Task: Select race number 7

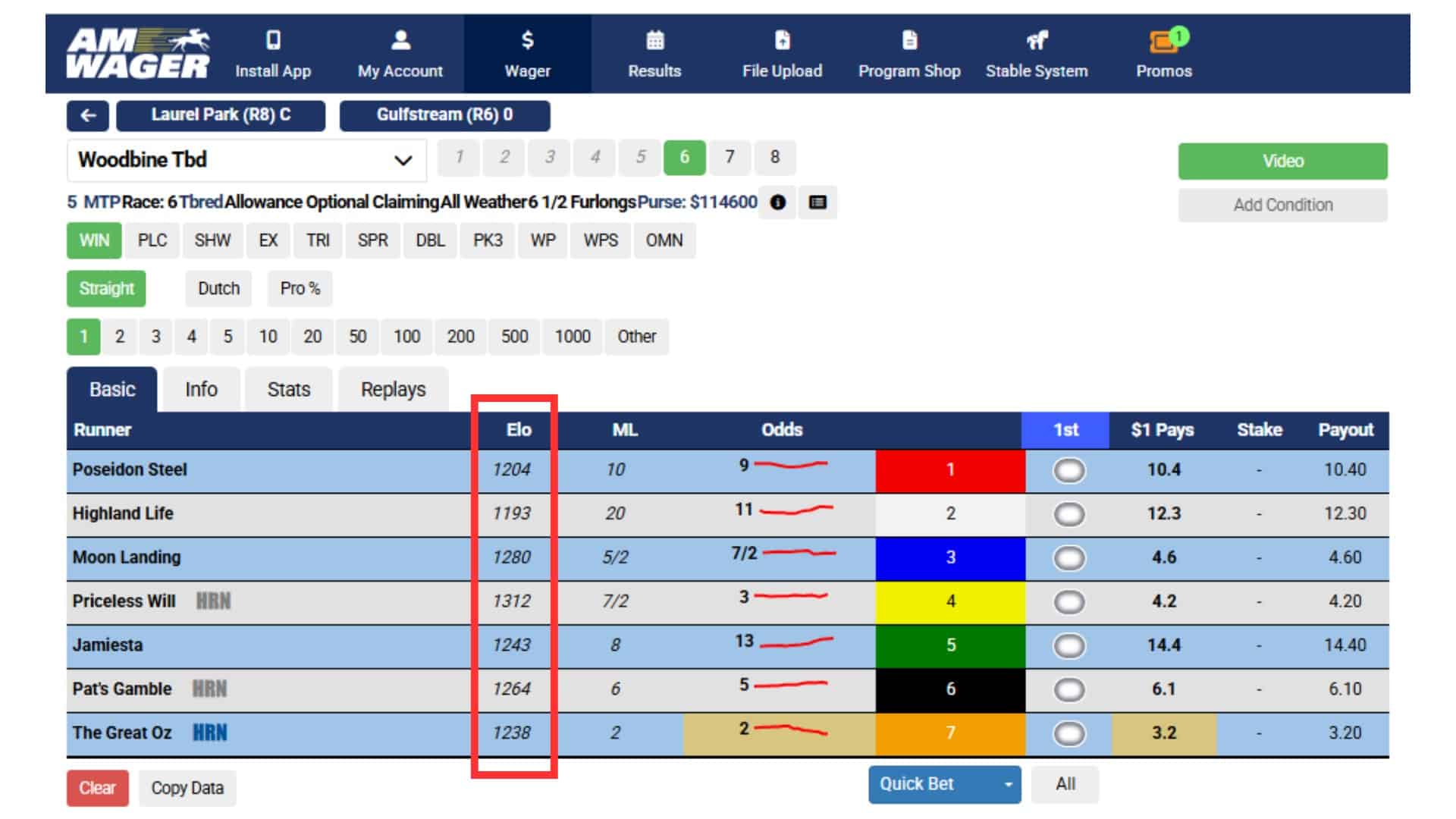Action: [730, 157]
